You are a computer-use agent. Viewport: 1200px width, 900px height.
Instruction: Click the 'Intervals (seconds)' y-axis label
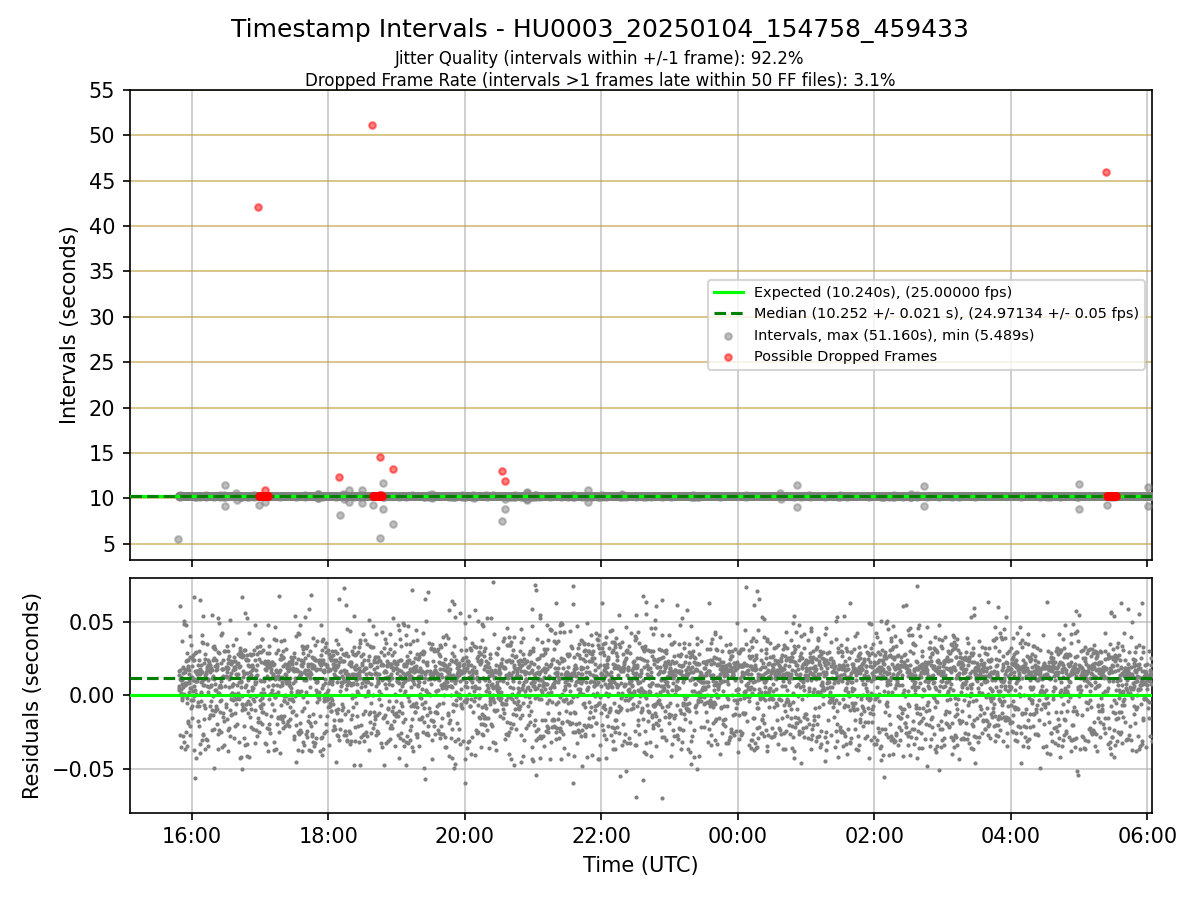(x=68, y=325)
